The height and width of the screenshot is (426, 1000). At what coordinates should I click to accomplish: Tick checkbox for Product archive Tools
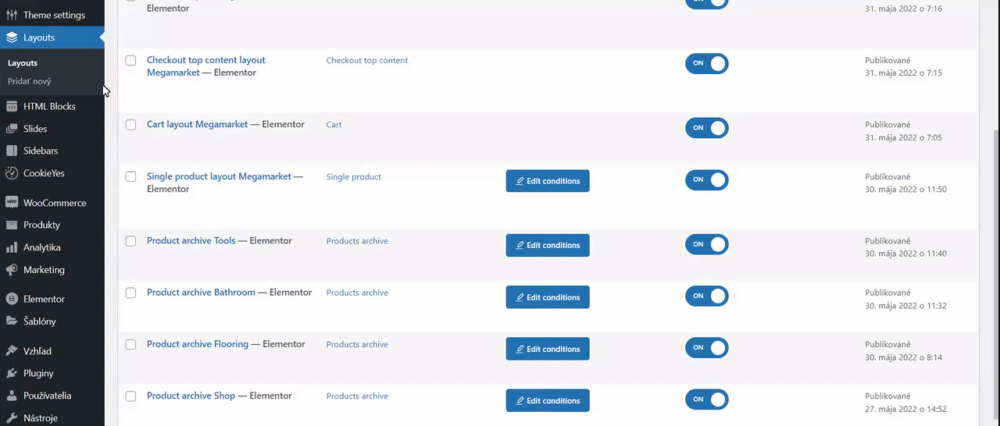(131, 241)
